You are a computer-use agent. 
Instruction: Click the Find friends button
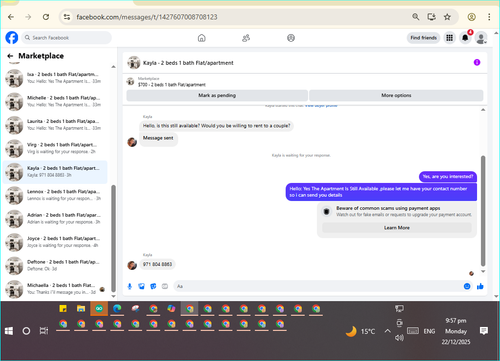(x=423, y=38)
